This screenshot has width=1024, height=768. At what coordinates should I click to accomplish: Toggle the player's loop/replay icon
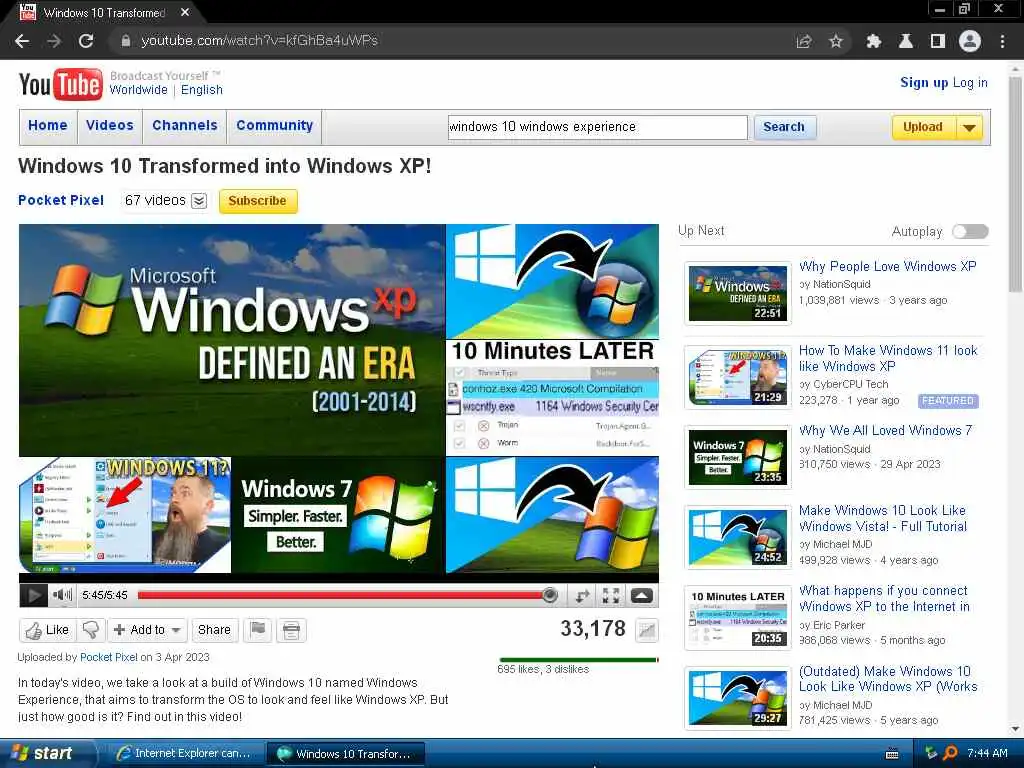pyautogui.click(x=581, y=595)
